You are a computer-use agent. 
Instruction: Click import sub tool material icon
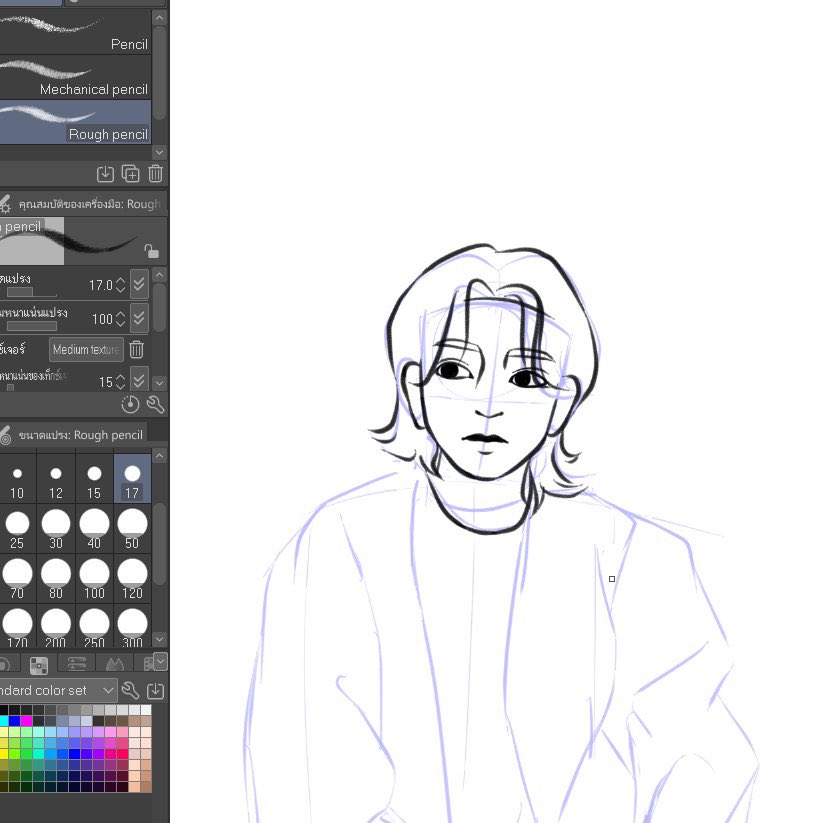click(x=105, y=174)
